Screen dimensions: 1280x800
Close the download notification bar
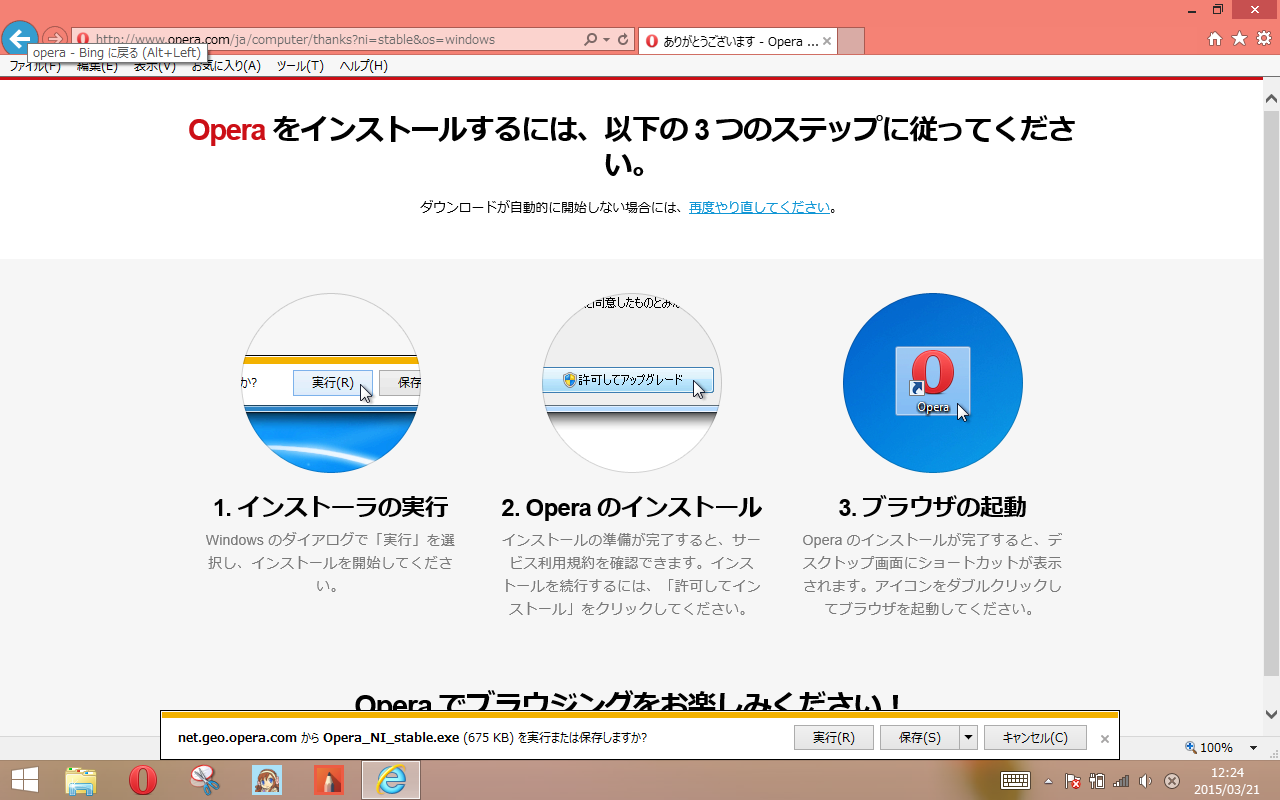[1105, 739]
